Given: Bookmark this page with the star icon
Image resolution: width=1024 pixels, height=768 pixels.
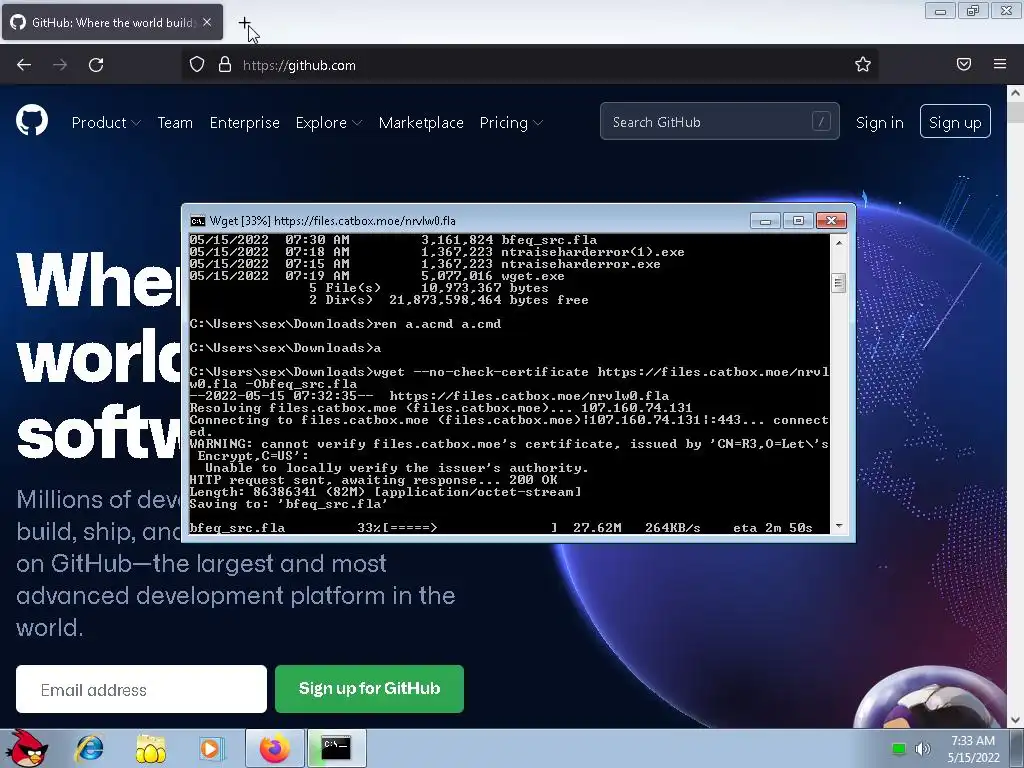Looking at the screenshot, I should pyautogui.click(x=863, y=64).
